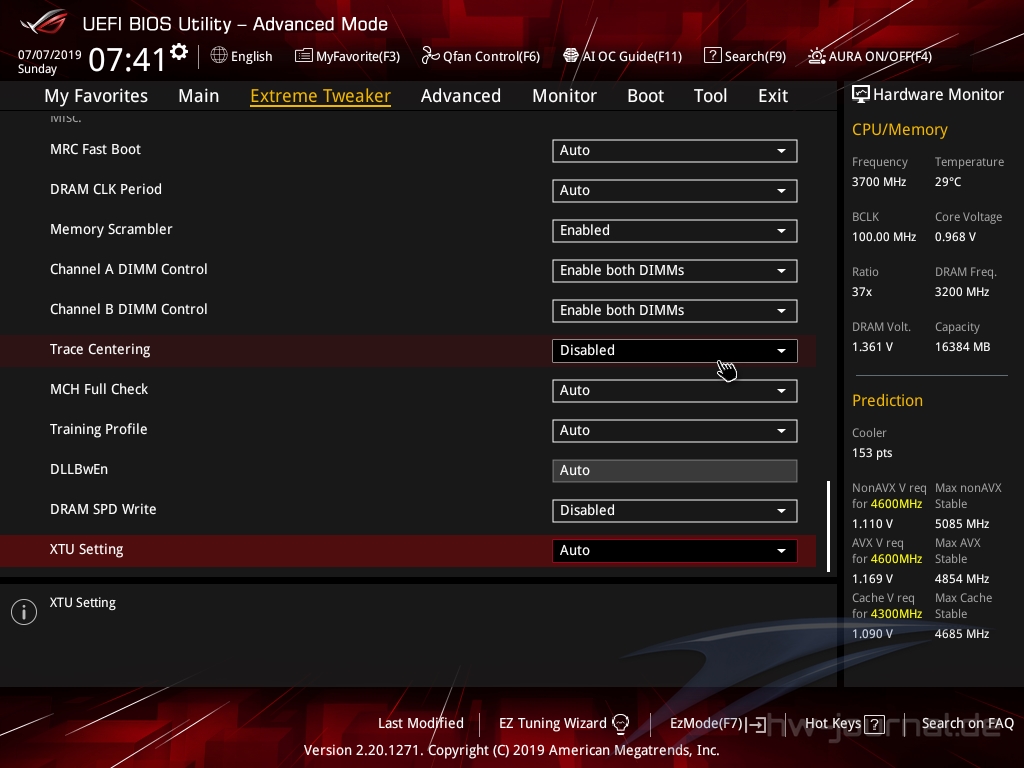Expand Memory Scrambler dropdown

pos(675,231)
